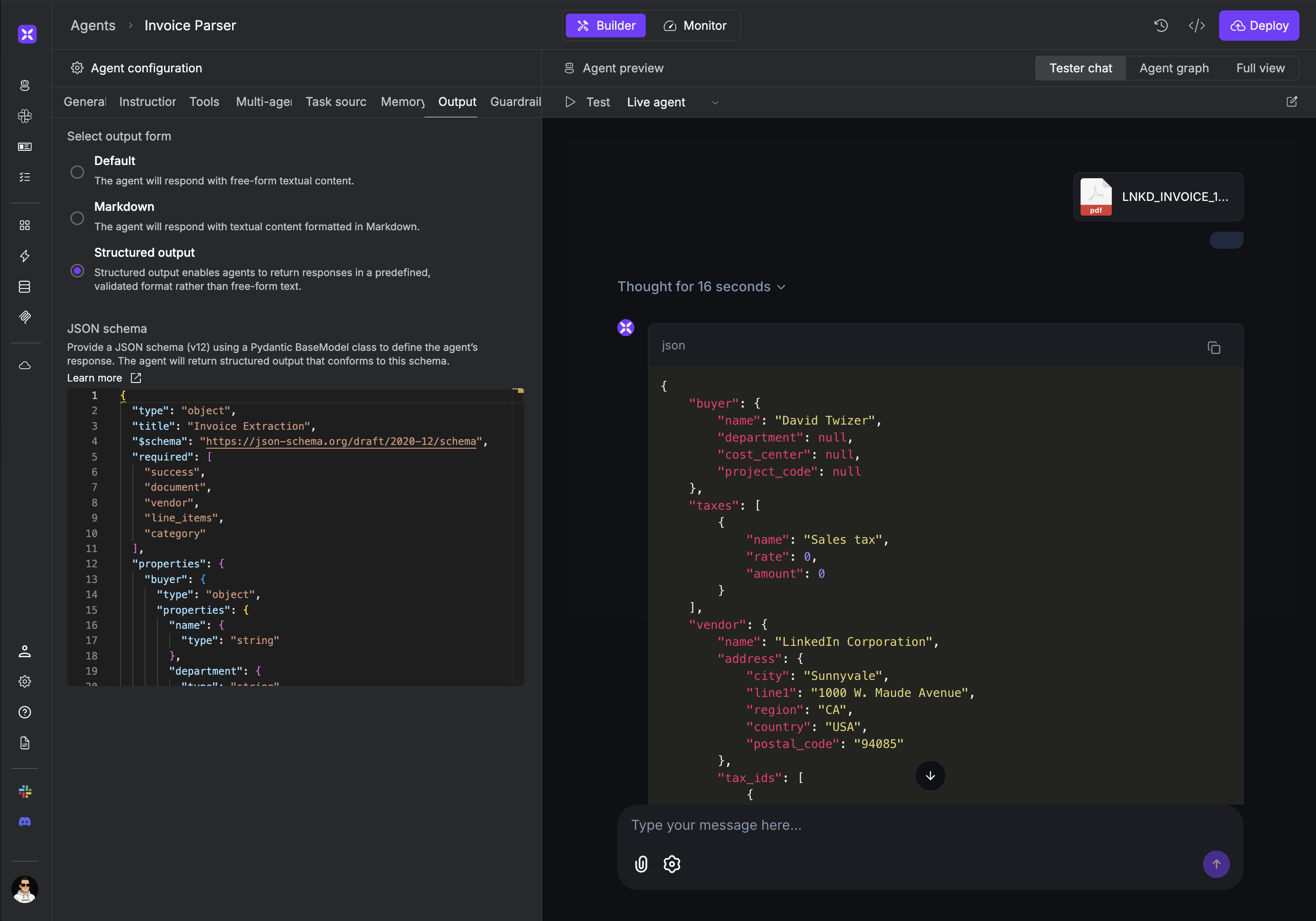Open Discord icon in left sidebar
The width and height of the screenshot is (1316, 921).
[x=25, y=822]
